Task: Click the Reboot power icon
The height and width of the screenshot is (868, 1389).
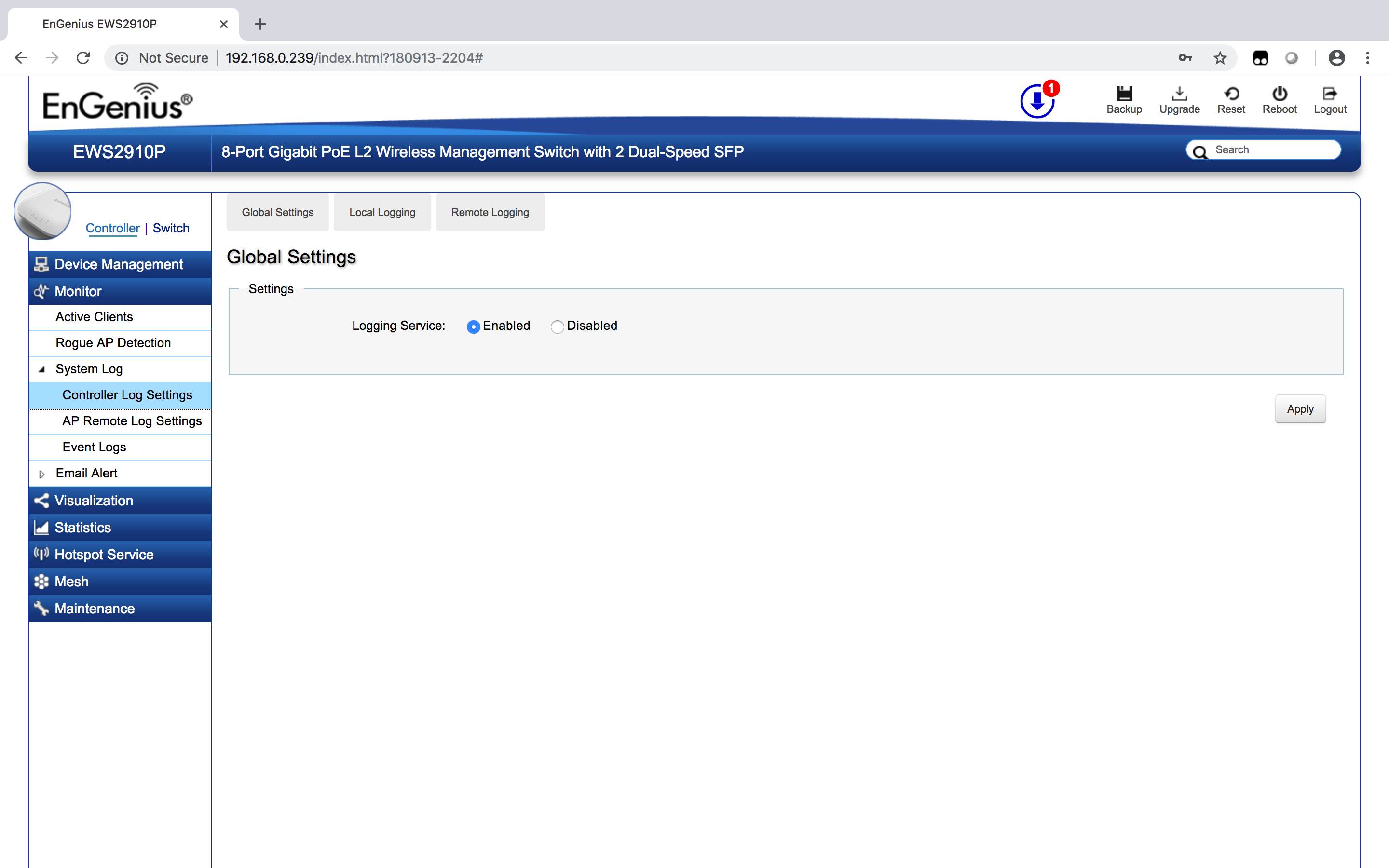Action: pyautogui.click(x=1280, y=93)
